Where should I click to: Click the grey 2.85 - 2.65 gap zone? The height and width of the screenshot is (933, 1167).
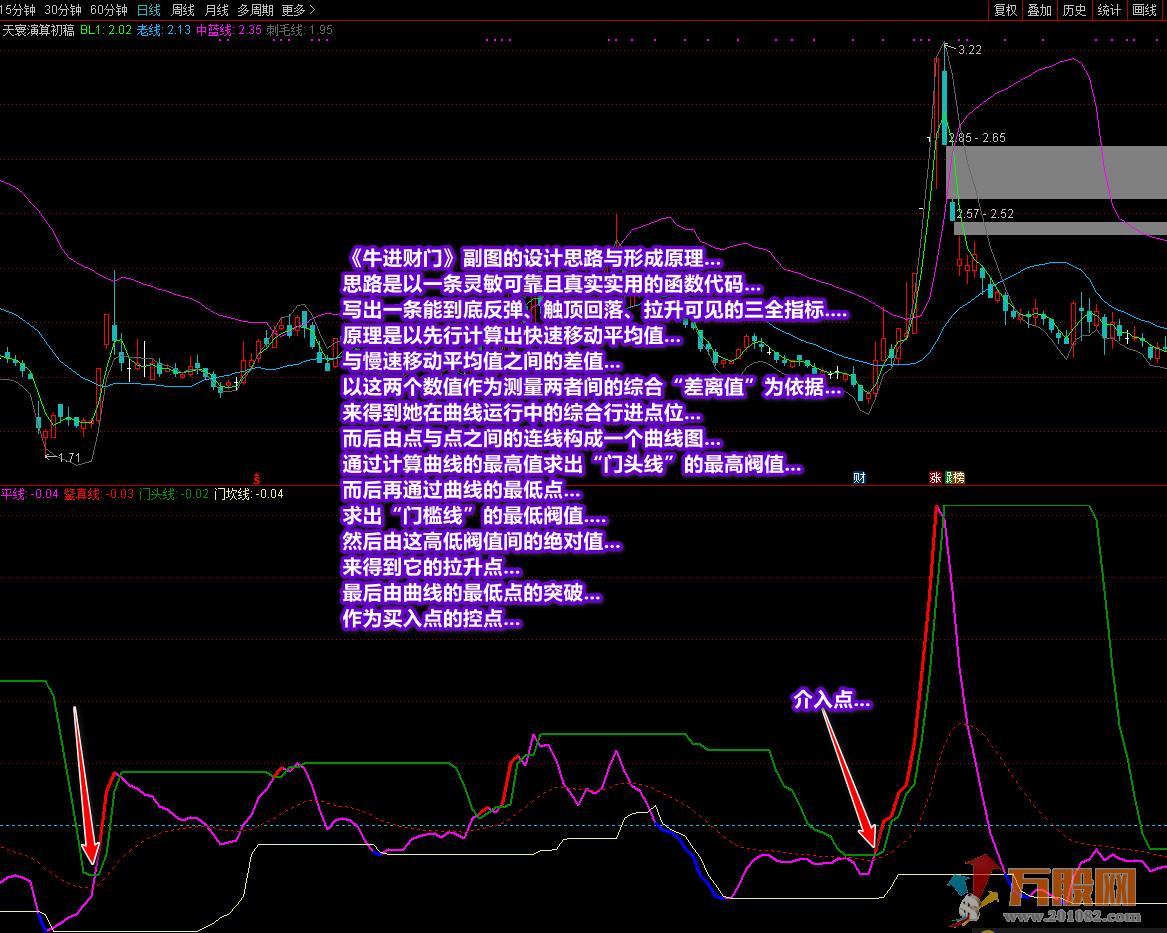coord(1056,172)
